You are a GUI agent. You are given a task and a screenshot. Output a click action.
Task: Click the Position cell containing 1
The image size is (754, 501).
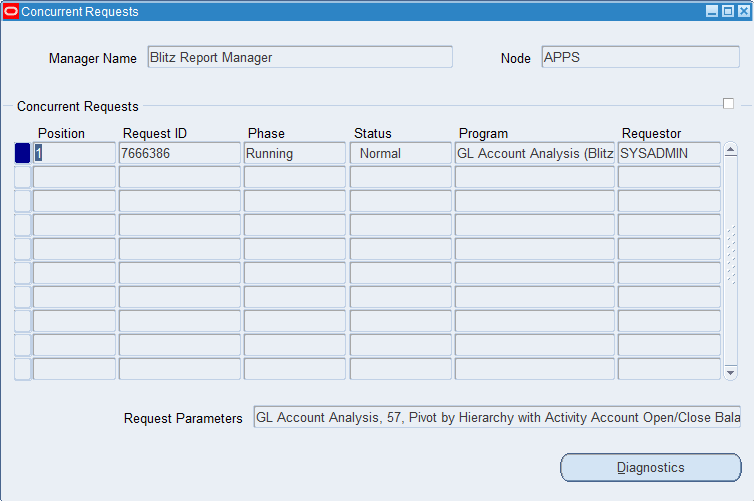[x=74, y=153]
